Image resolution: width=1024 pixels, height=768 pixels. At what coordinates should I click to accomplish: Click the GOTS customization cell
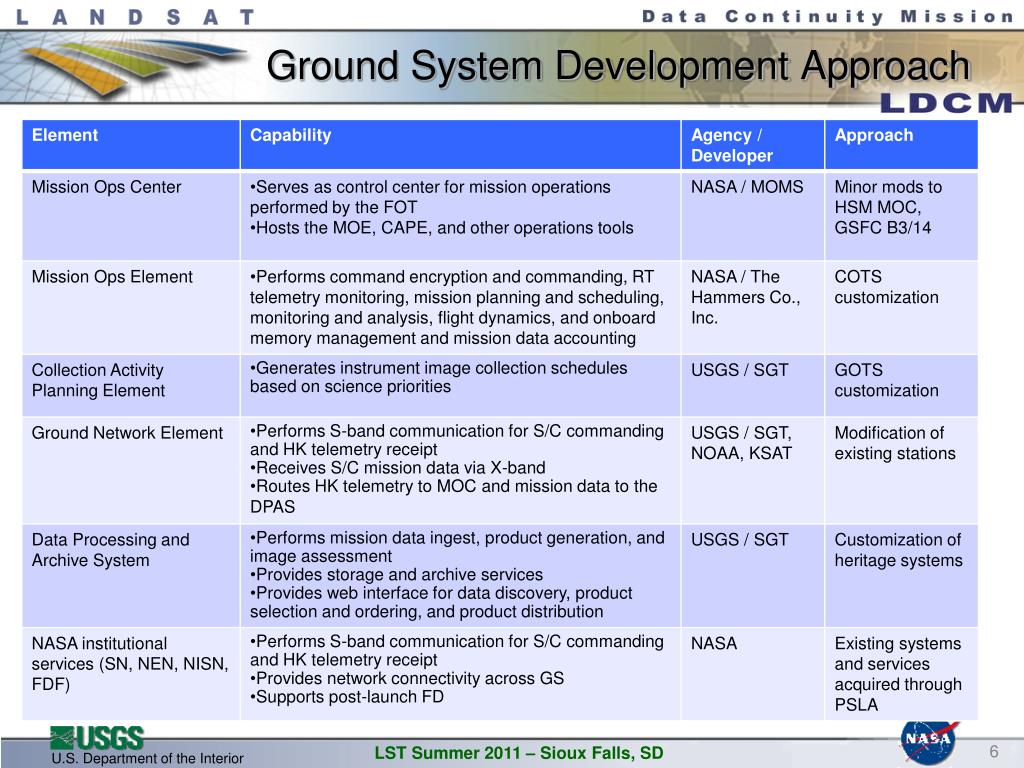(901, 385)
